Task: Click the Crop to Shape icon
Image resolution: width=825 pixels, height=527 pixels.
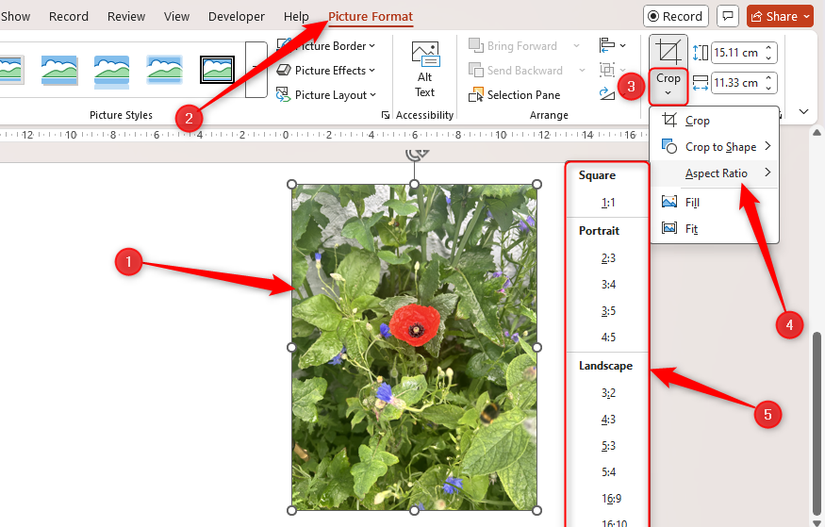Action: tap(669, 146)
